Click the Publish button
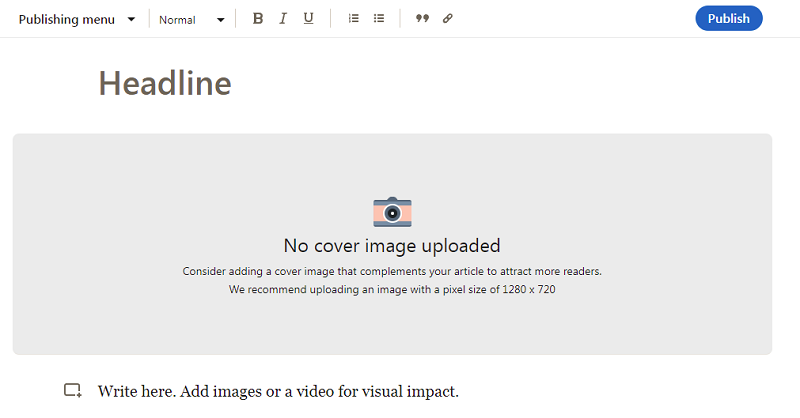 (729, 18)
